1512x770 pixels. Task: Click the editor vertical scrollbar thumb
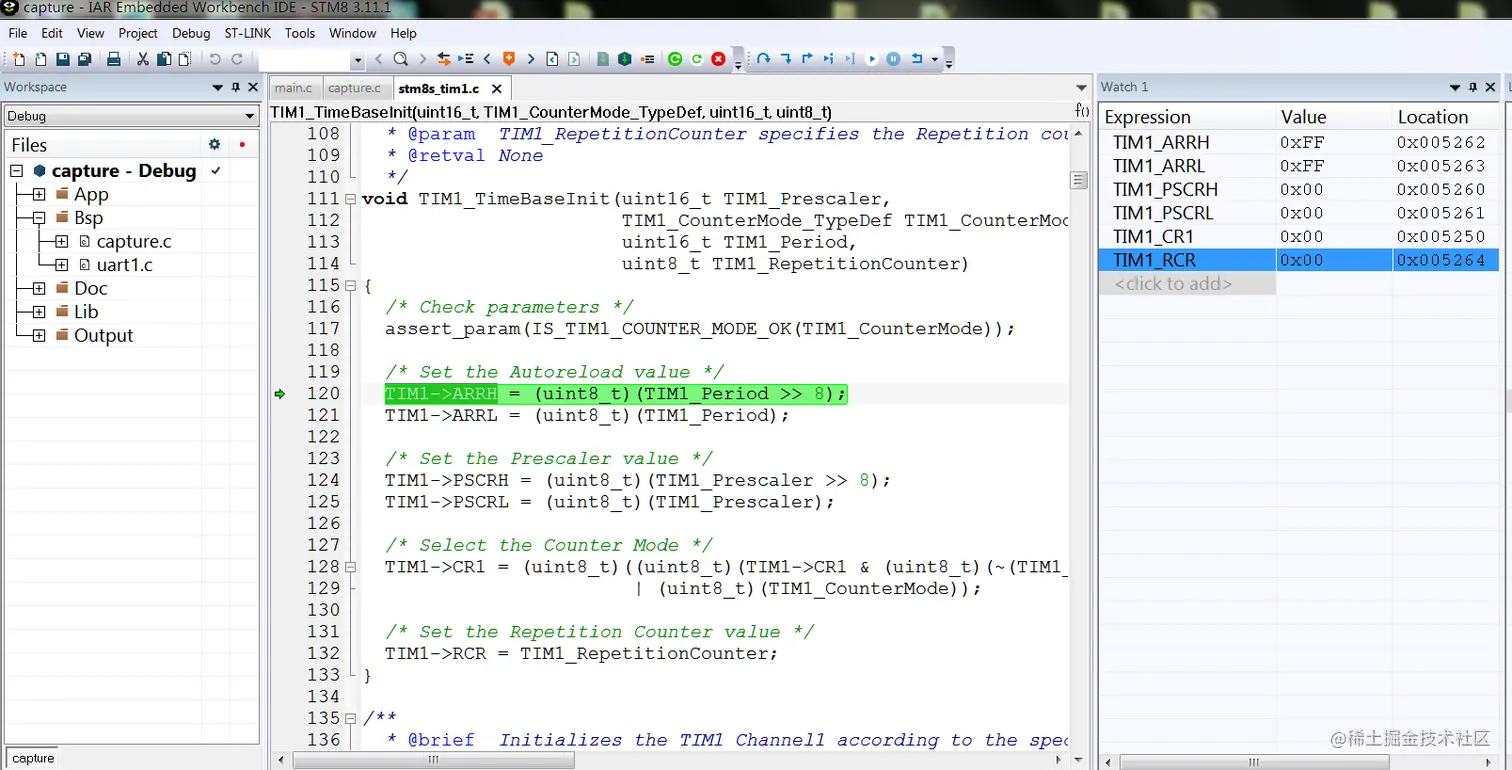tap(1079, 180)
